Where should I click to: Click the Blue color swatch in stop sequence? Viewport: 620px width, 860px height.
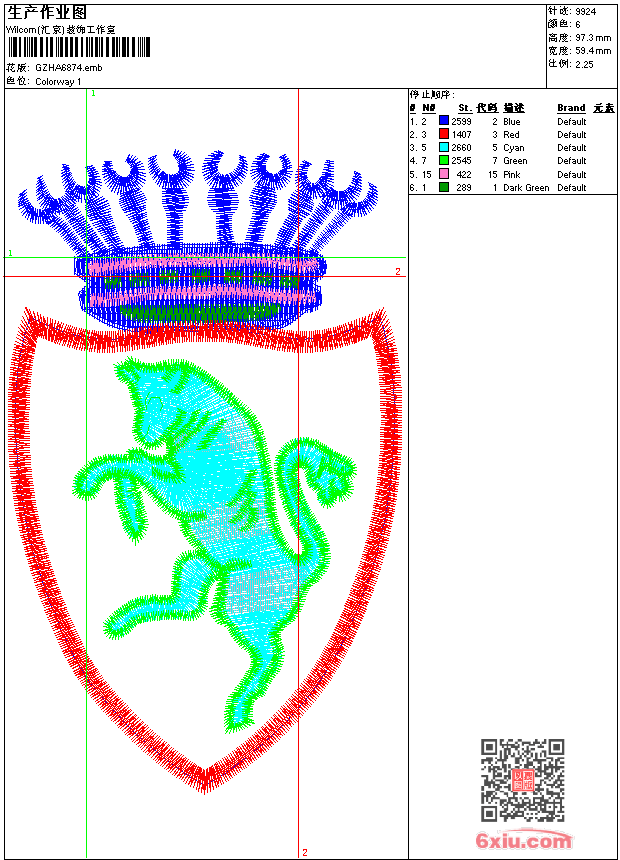click(x=444, y=121)
